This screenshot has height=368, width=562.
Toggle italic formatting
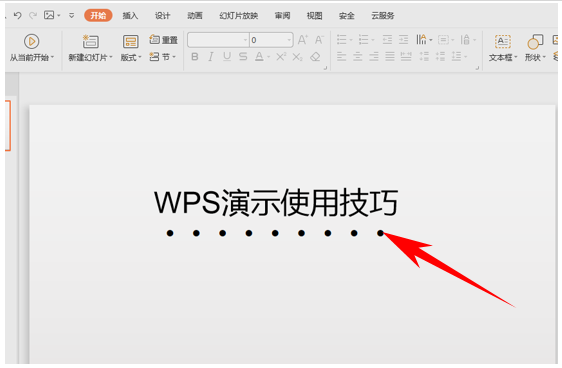211,57
